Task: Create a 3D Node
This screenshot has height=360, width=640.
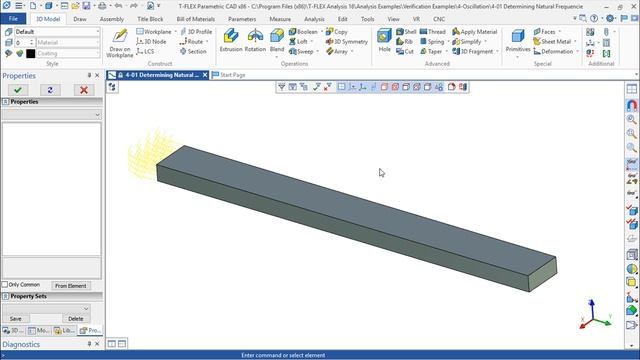Action: (151, 42)
